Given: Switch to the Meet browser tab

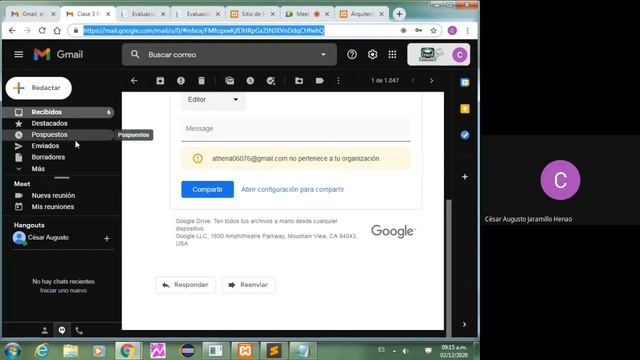Looking at the screenshot, I should (307, 14).
